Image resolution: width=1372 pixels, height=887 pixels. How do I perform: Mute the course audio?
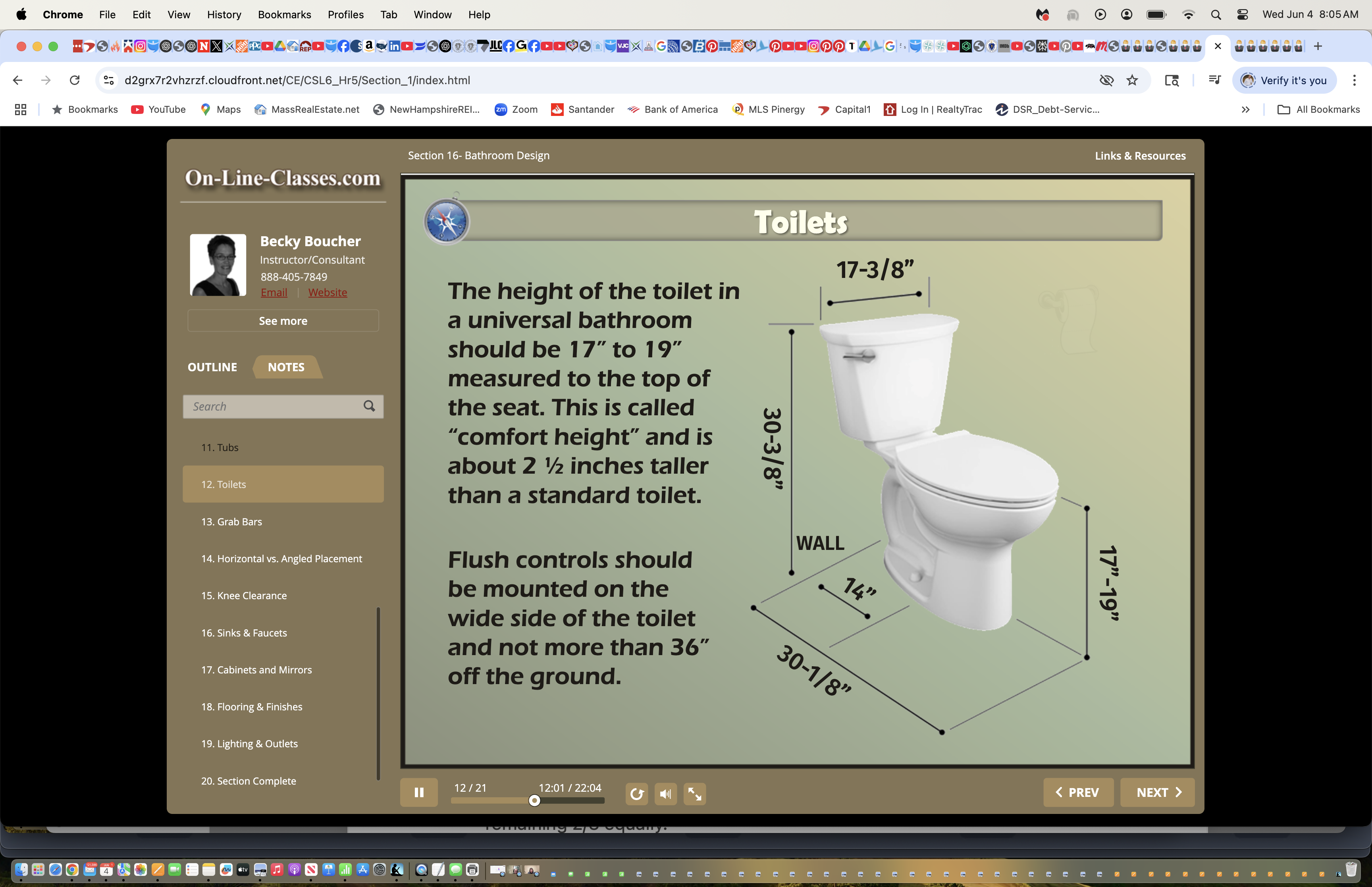pyautogui.click(x=666, y=794)
